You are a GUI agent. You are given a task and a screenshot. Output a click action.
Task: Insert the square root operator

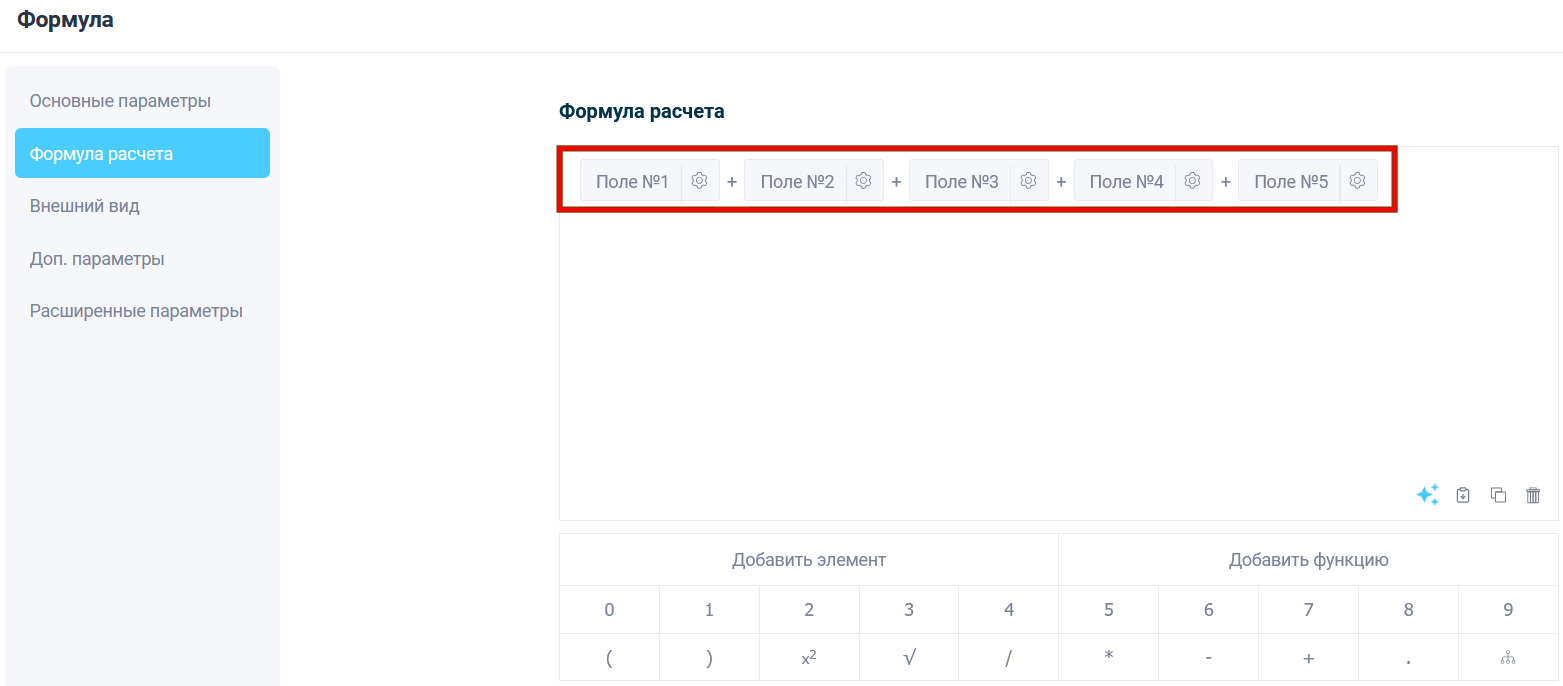click(x=909, y=658)
